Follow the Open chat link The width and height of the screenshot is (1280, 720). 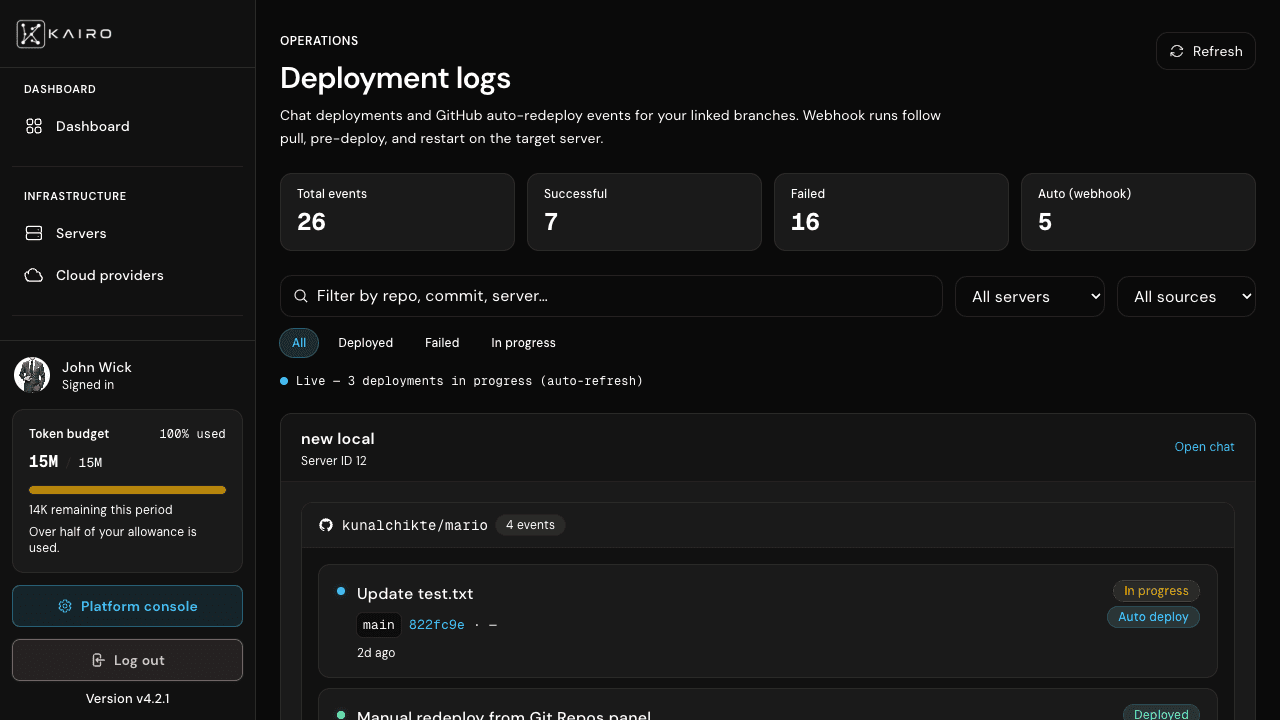pos(1204,447)
